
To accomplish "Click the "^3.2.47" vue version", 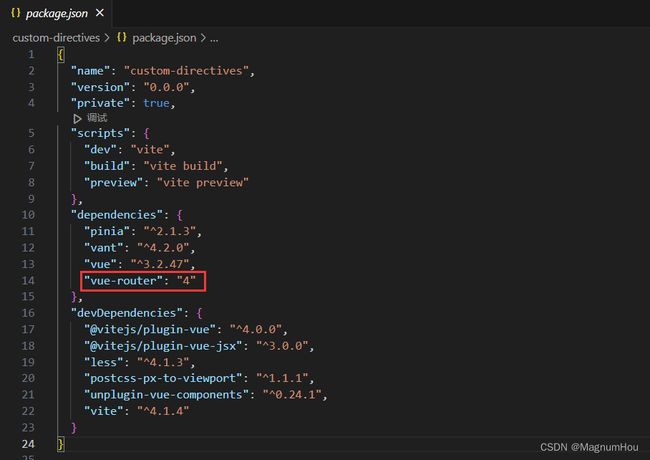I will point(160,264).
